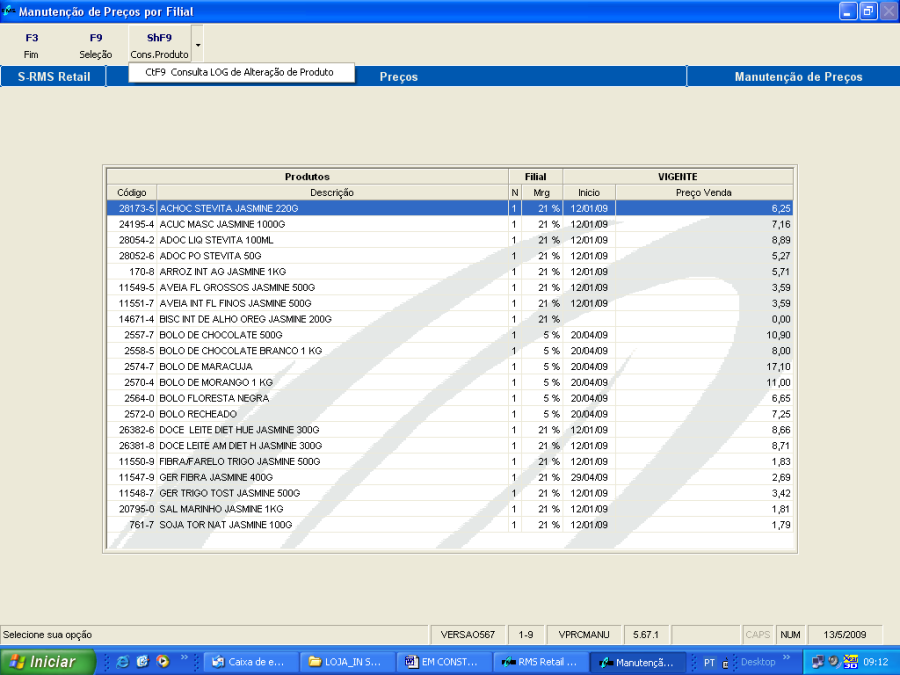Click the 0,00 price cell
Screen dimensions: 900x675
(x=704, y=319)
